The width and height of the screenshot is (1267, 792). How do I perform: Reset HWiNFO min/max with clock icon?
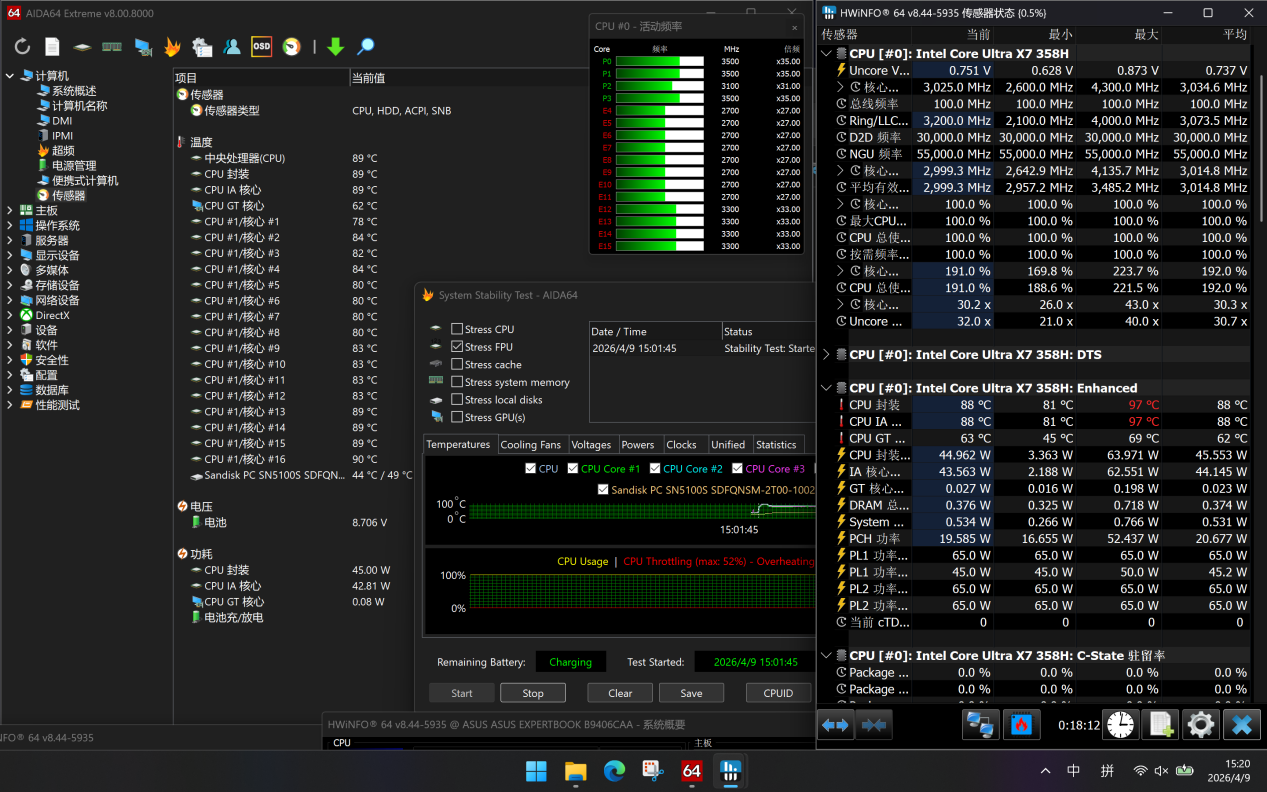tap(1121, 724)
